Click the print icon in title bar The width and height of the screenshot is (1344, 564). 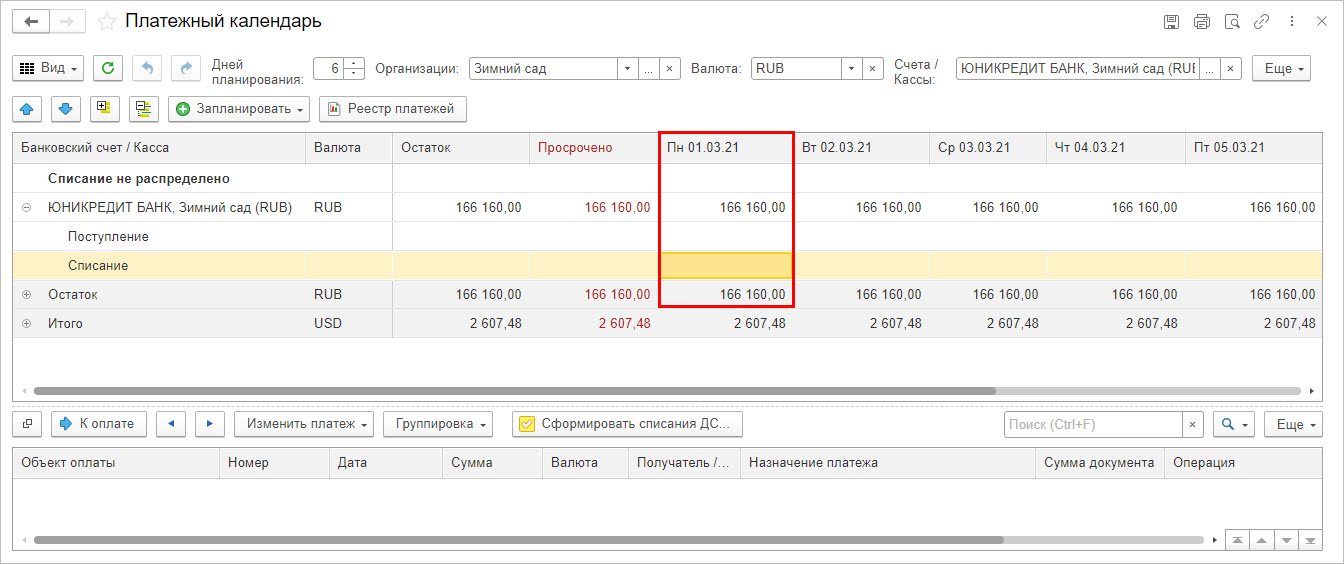[x=1202, y=21]
